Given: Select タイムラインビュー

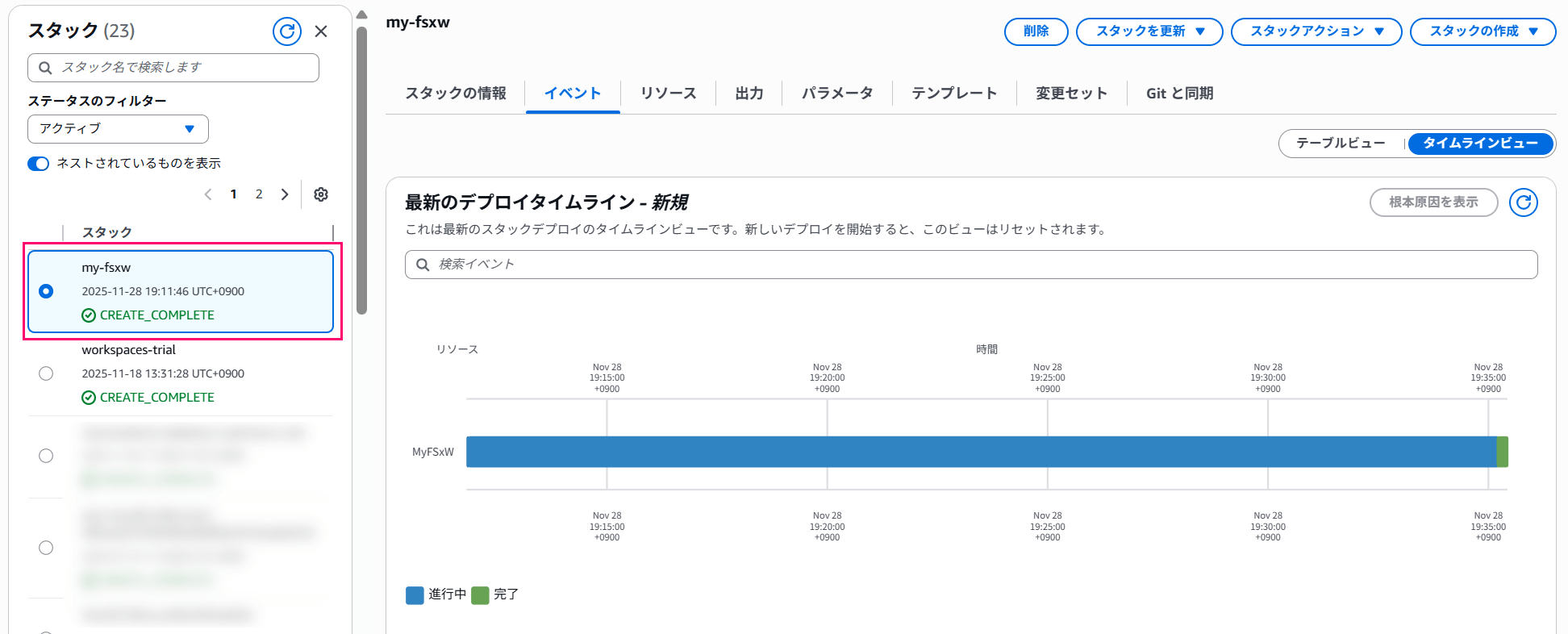Looking at the screenshot, I should point(1480,144).
